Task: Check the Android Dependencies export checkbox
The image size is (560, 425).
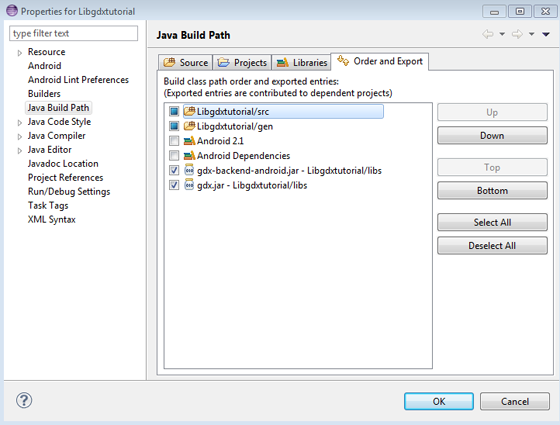Action: tap(174, 155)
